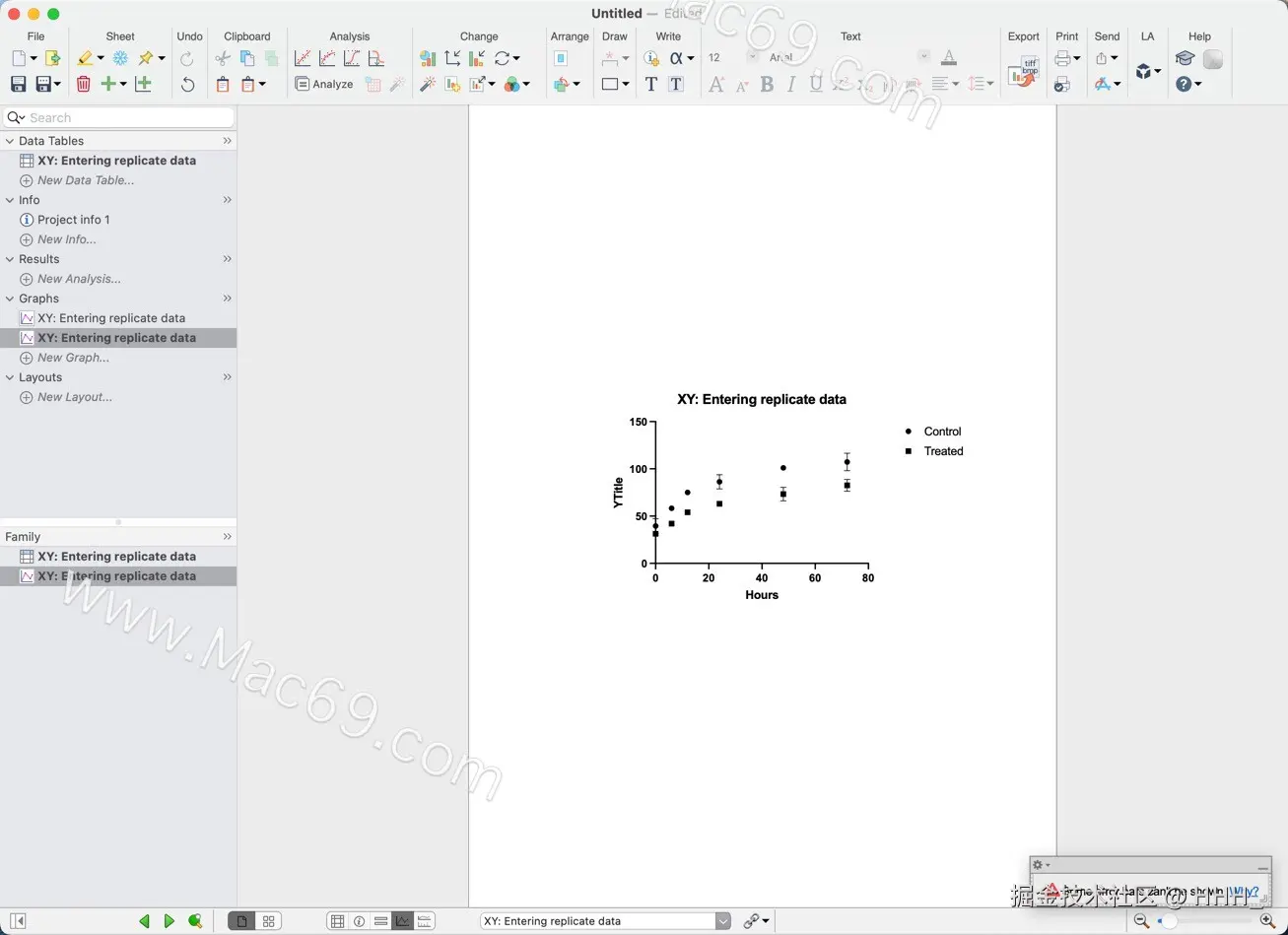
Task: Collapse the Layouts section
Action: coord(10,377)
